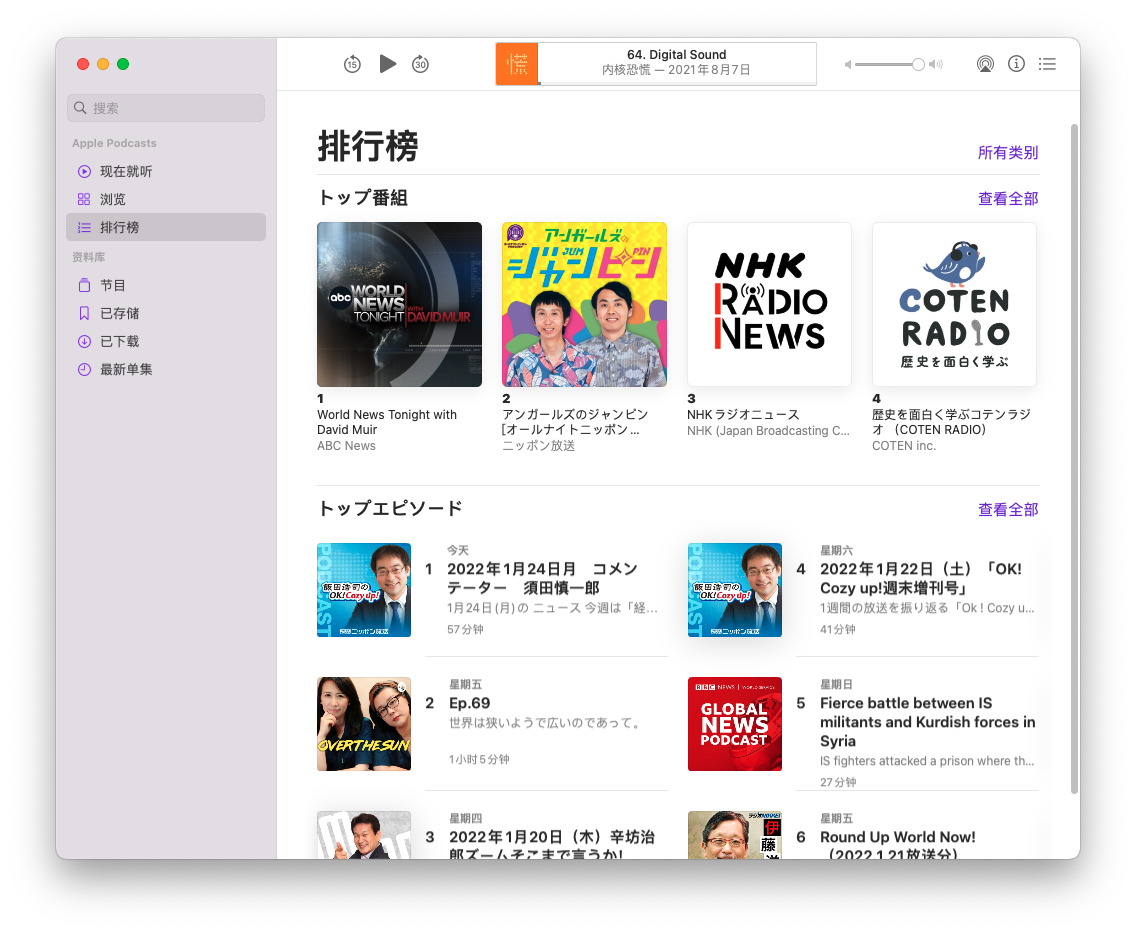Open the Up Next queue list
This screenshot has height=933, width=1136.
[1047, 64]
